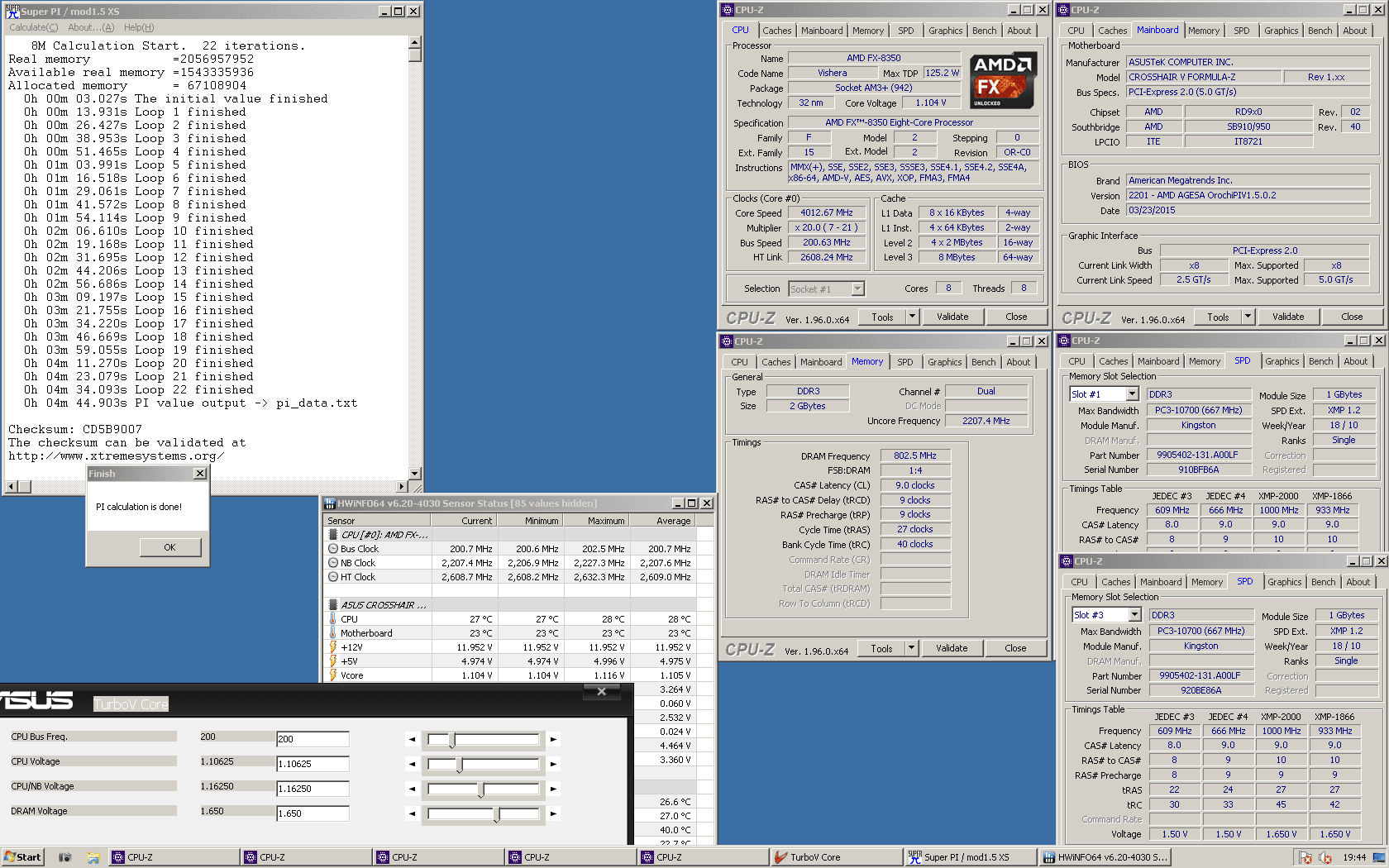The image size is (1389, 868).
Task: Switch to Caches tab in the FX-8350 window
Action: click(x=776, y=31)
